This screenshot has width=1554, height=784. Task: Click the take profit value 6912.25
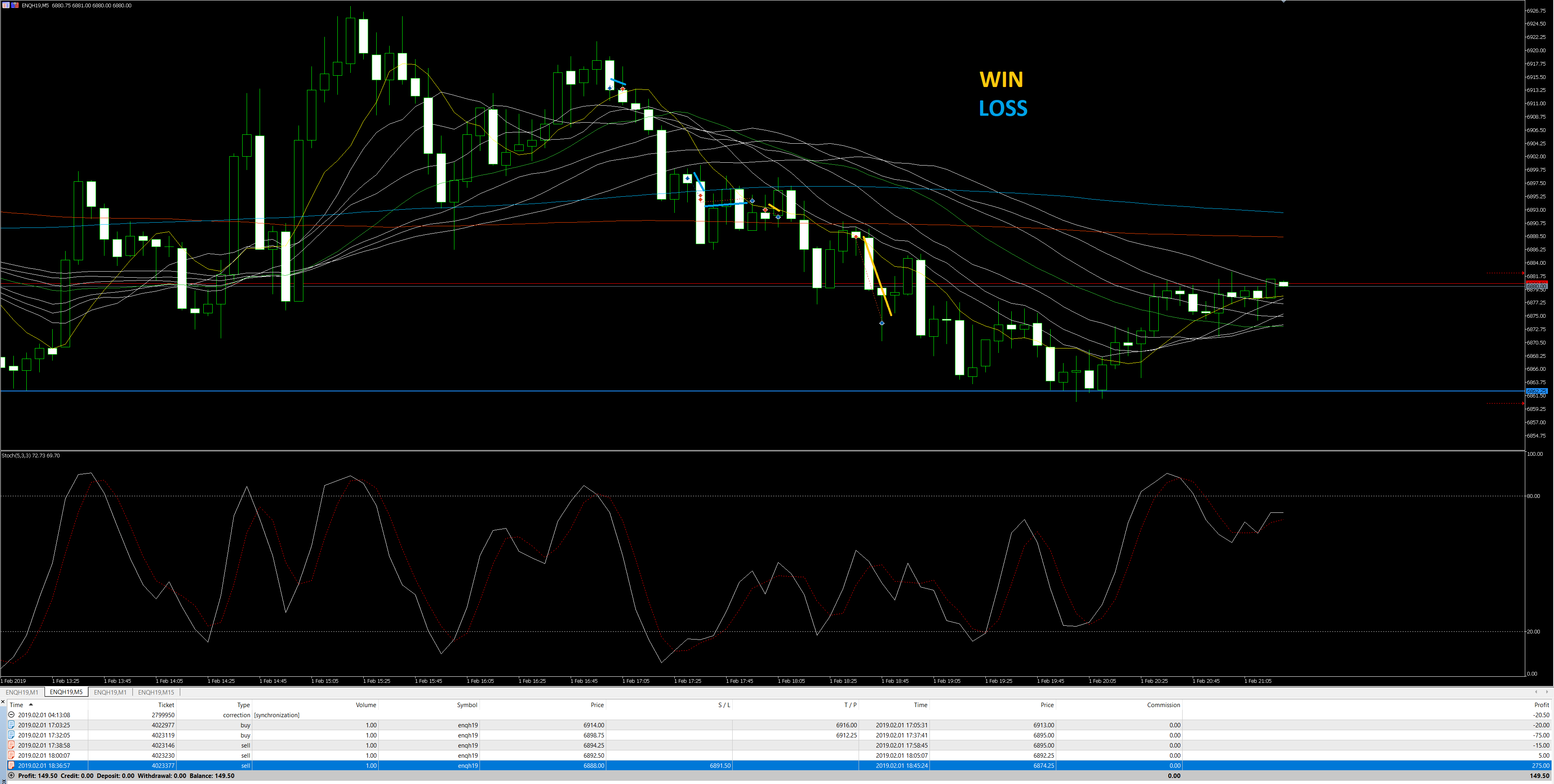(x=846, y=735)
